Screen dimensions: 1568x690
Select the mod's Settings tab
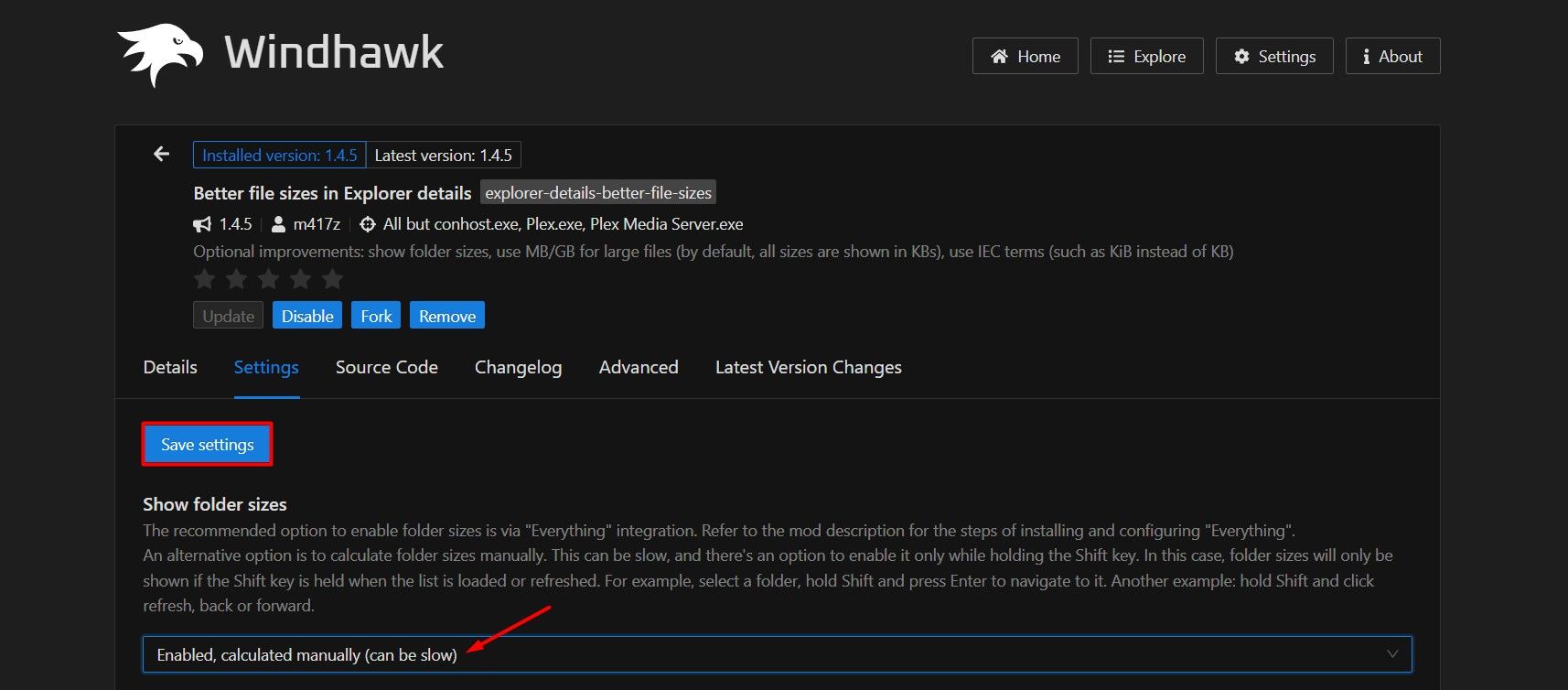pyautogui.click(x=266, y=367)
